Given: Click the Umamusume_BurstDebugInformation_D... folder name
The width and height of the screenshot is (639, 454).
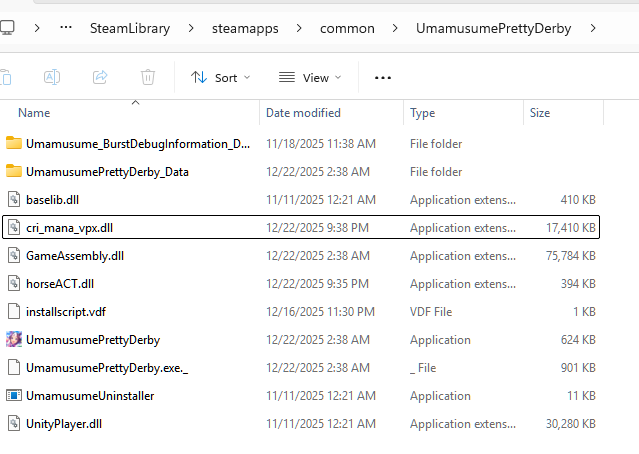Looking at the screenshot, I should point(138,144).
